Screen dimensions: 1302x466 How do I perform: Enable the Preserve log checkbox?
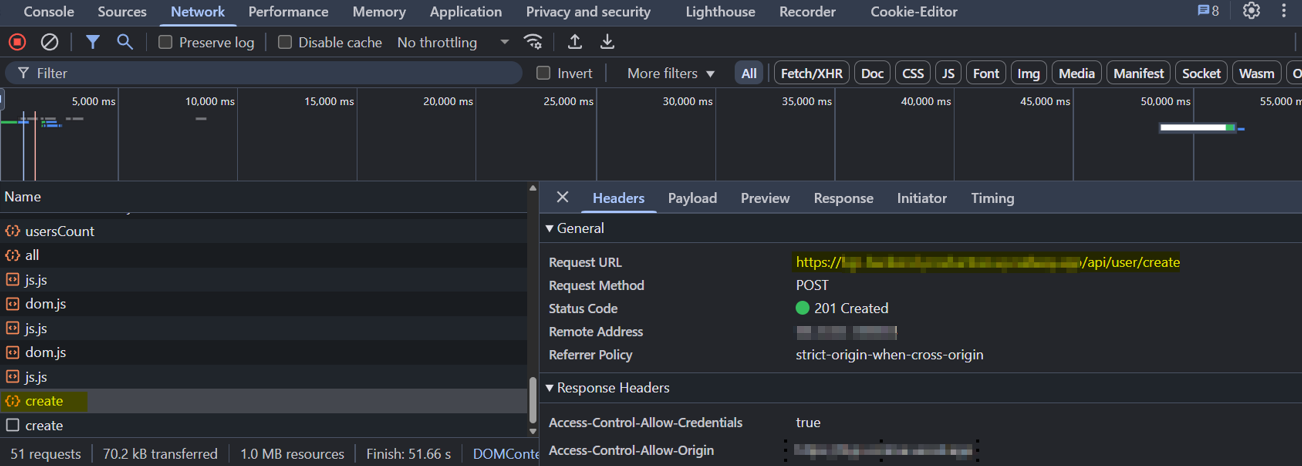pyautogui.click(x=166, y=42)
